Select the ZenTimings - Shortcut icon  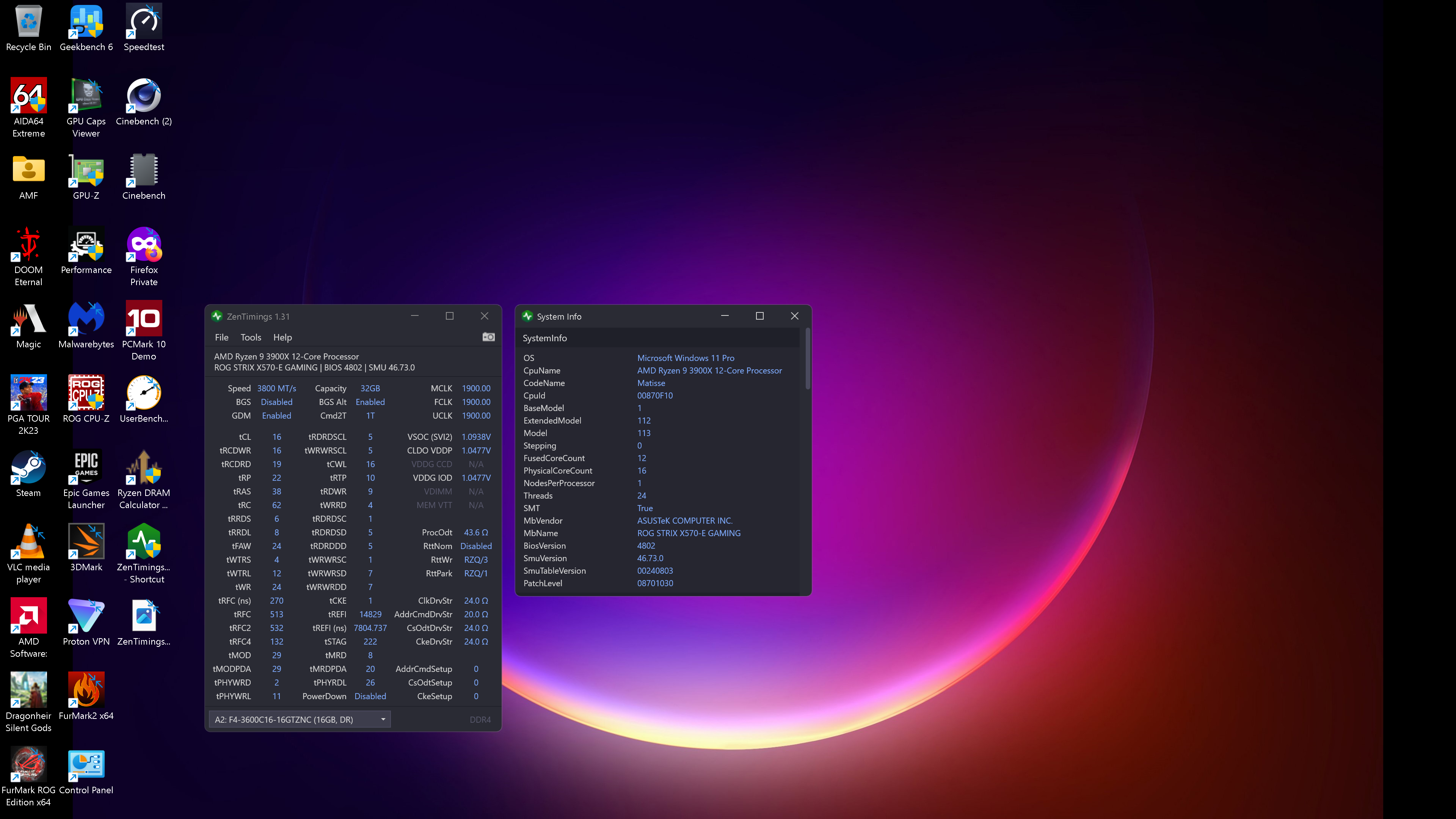click(144, 554)
